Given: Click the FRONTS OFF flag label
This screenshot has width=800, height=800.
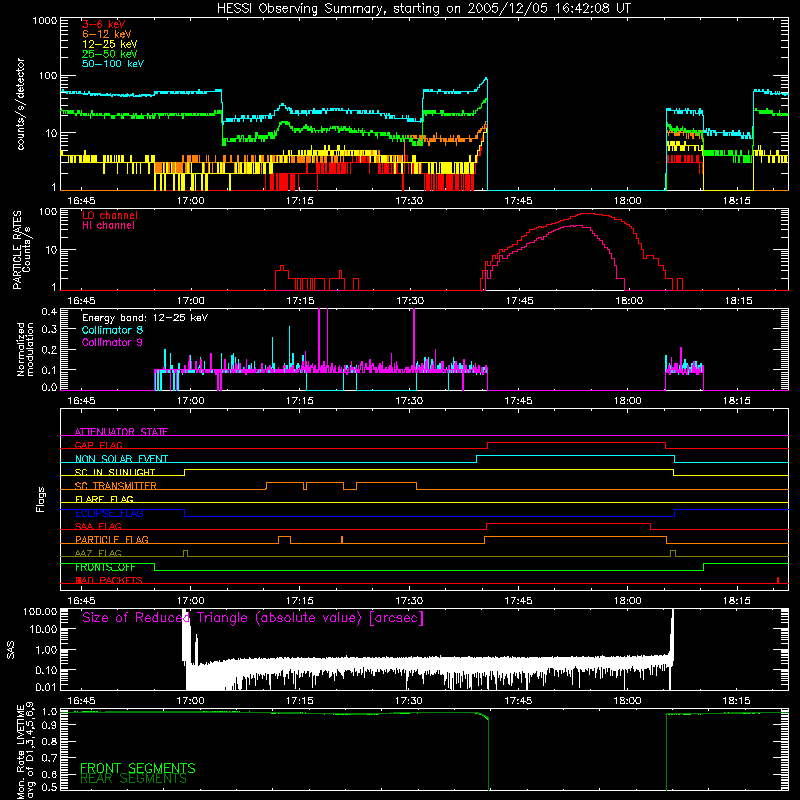Looking at the screenshot, I should (105, 567).
